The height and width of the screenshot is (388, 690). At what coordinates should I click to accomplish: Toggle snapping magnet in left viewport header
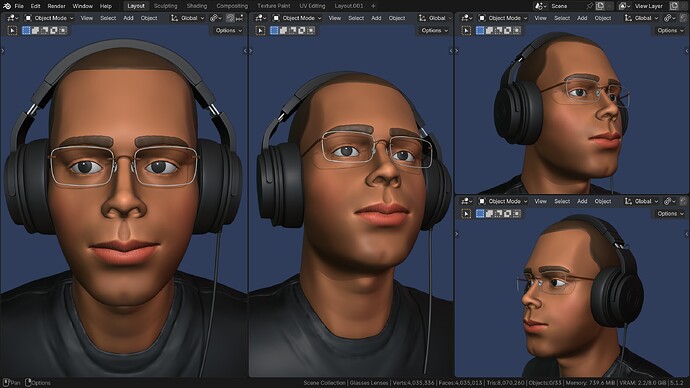pyautogui.click(x=230, y=18)
